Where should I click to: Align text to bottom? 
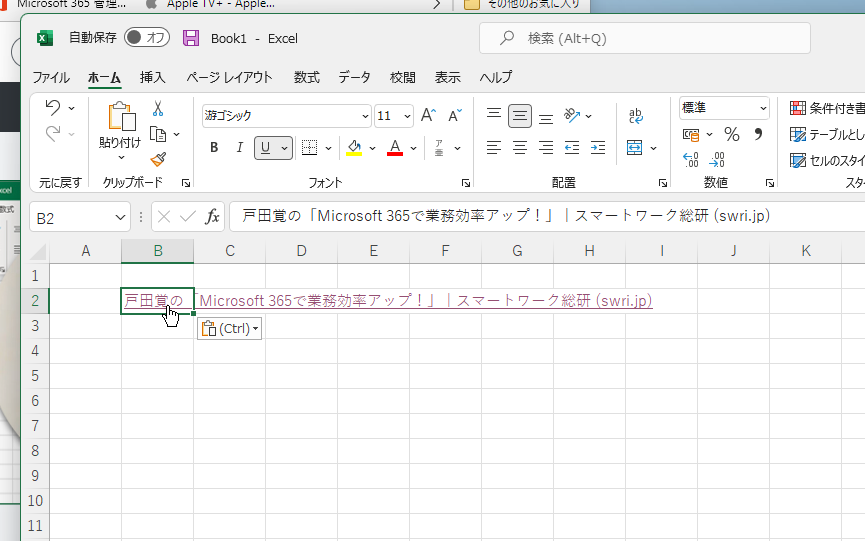point(546,117)
